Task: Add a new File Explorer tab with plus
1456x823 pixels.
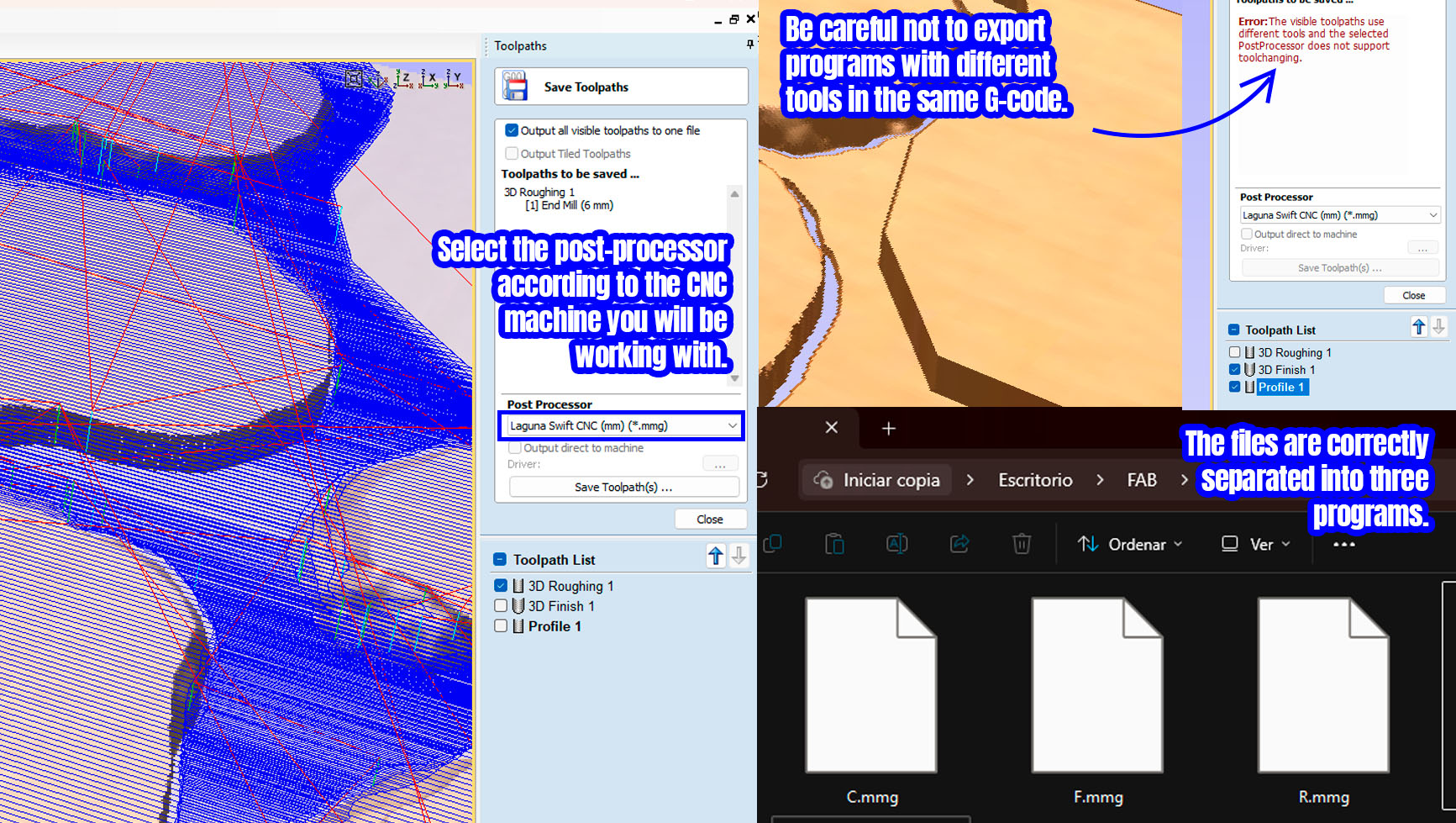Action: click(889, 429)
